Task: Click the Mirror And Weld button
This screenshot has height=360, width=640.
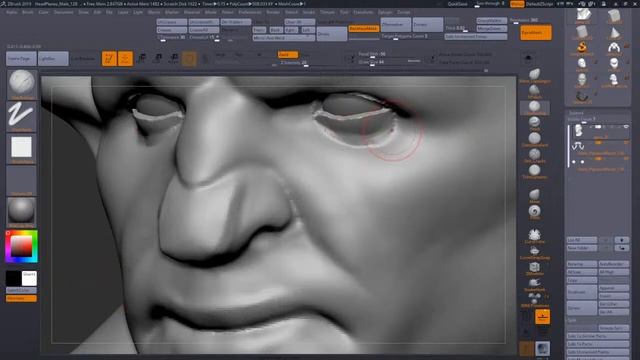Action: point(284,38)
